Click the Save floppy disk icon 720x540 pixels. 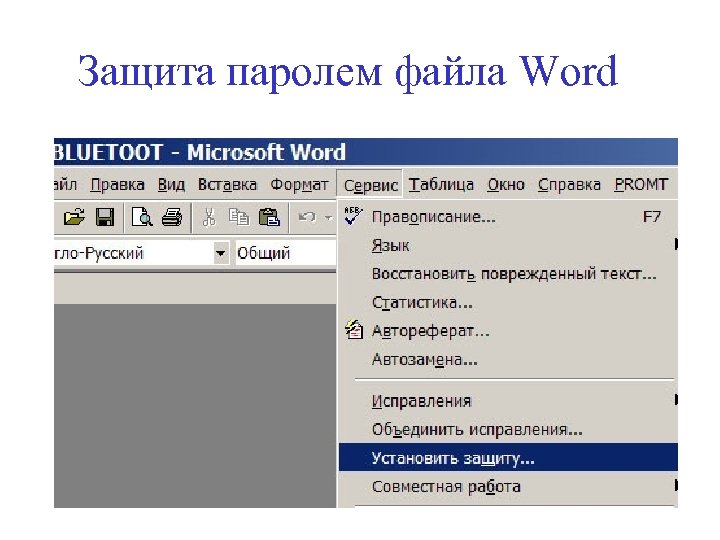coord(105,217)
